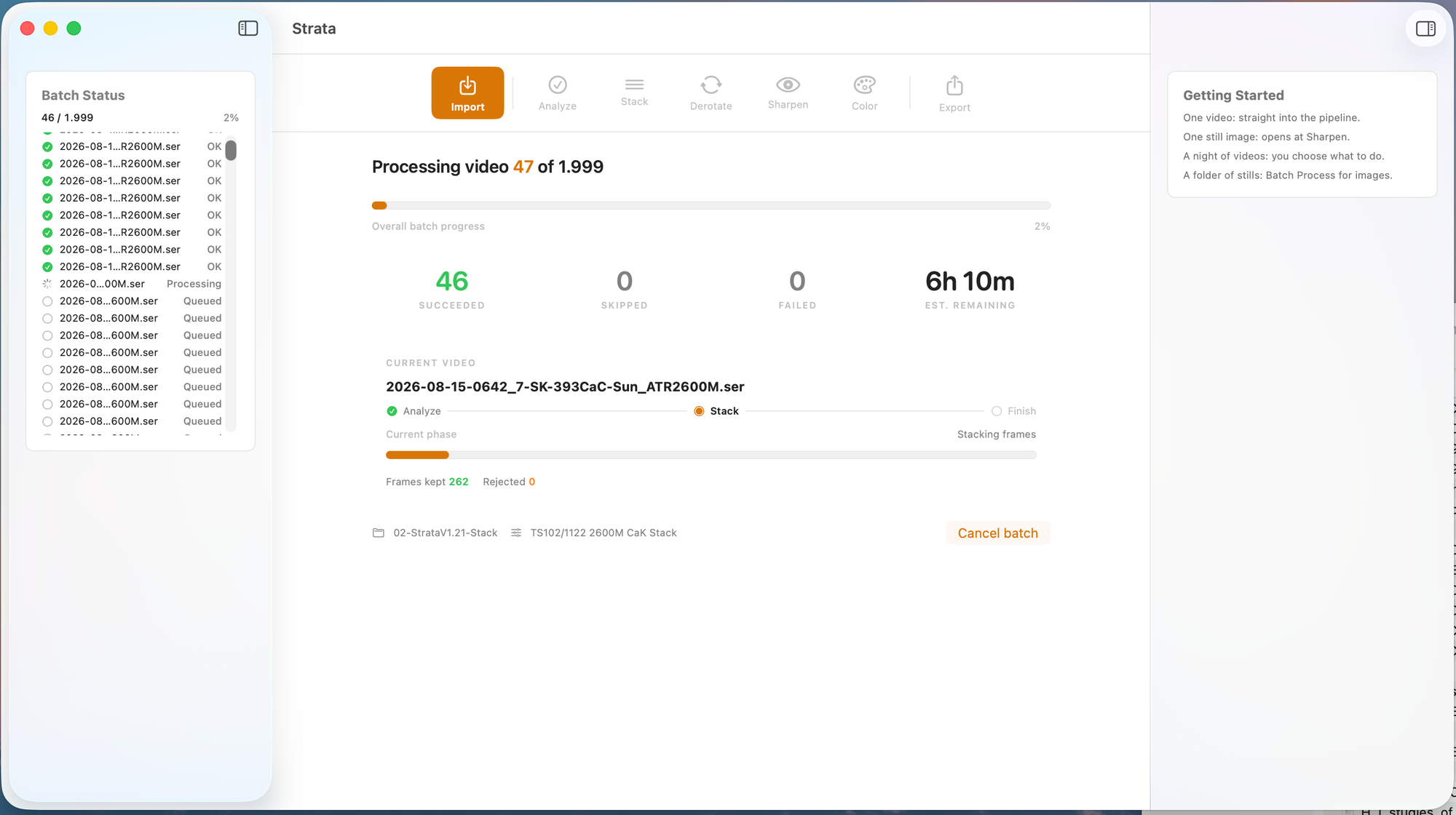The width and height of the screenshot is (1456, 815).
Task: Click the yellow minimize window button
Action: tap(50, 28)
